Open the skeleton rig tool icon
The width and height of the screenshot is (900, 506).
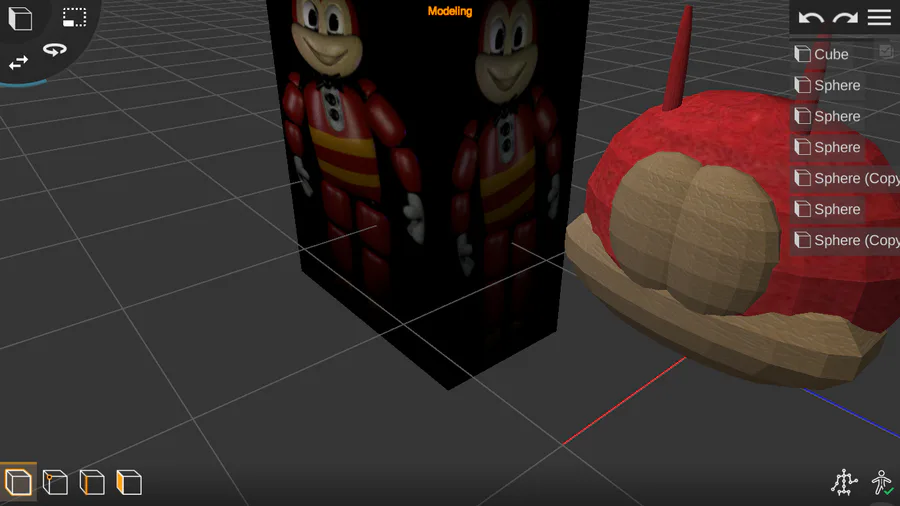coord(844,482)
